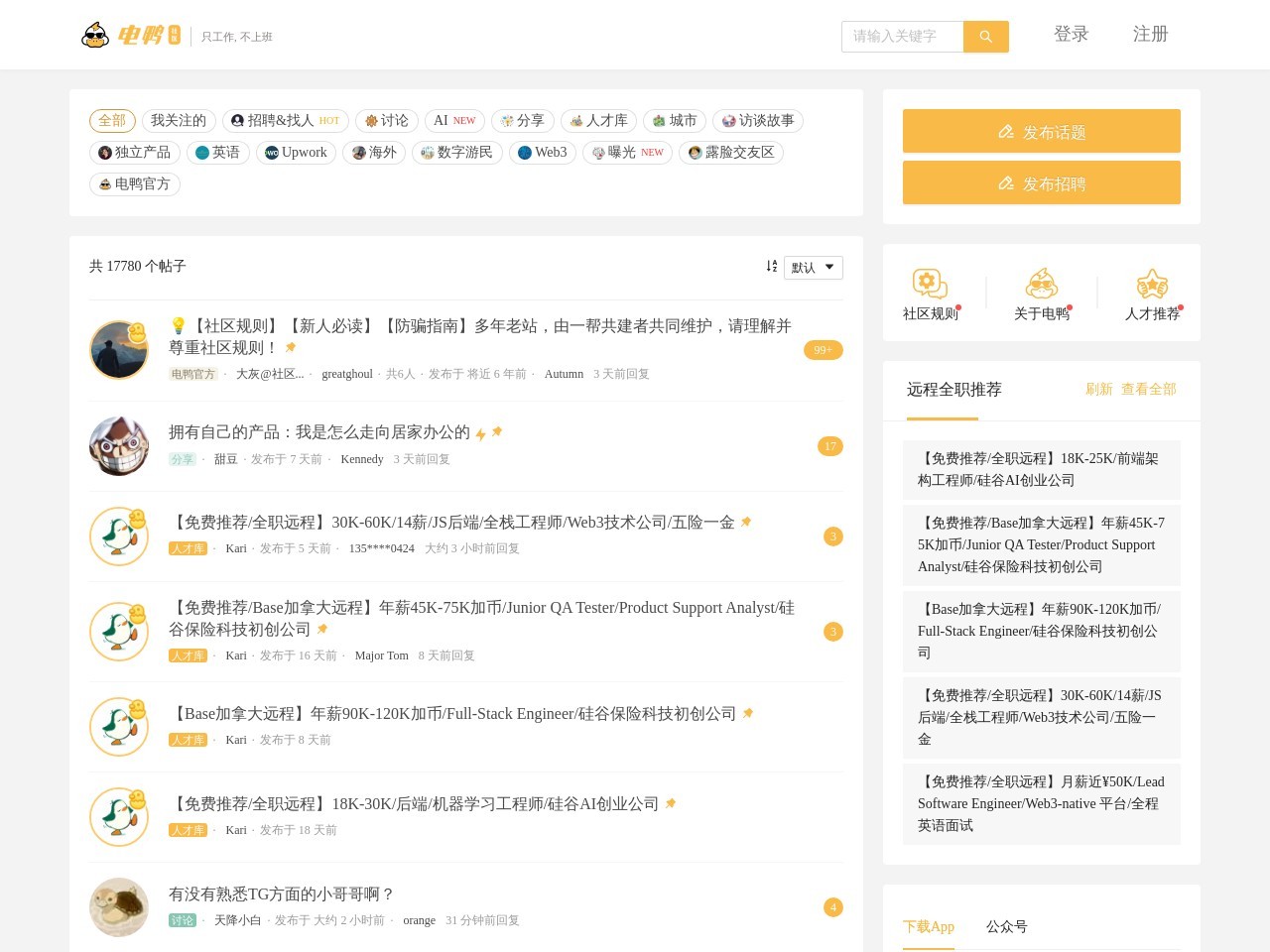This screenshot has height=952, width=1270.
Task: Toggle the 招聘&找人 category filter
Action: point(285,121)
